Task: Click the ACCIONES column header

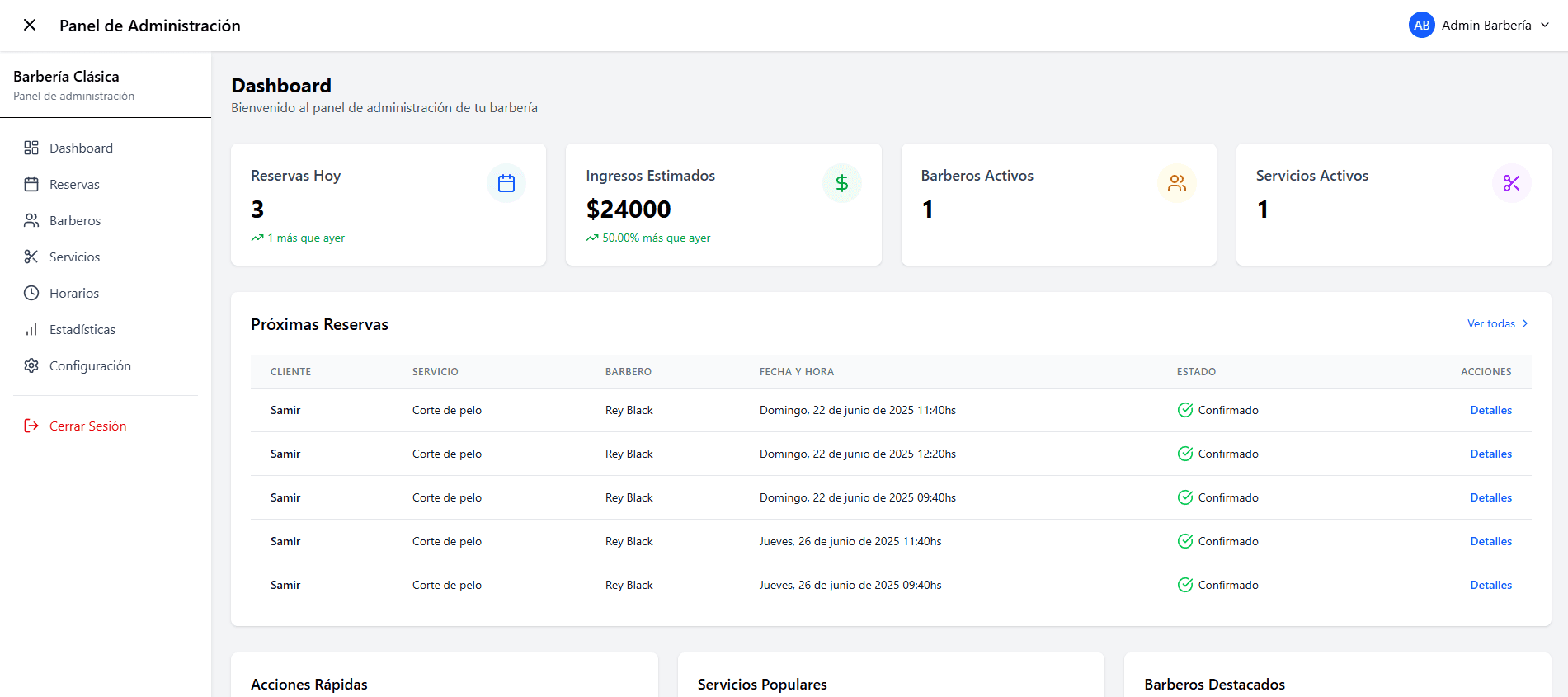Action: click(x=1486, y=372)
